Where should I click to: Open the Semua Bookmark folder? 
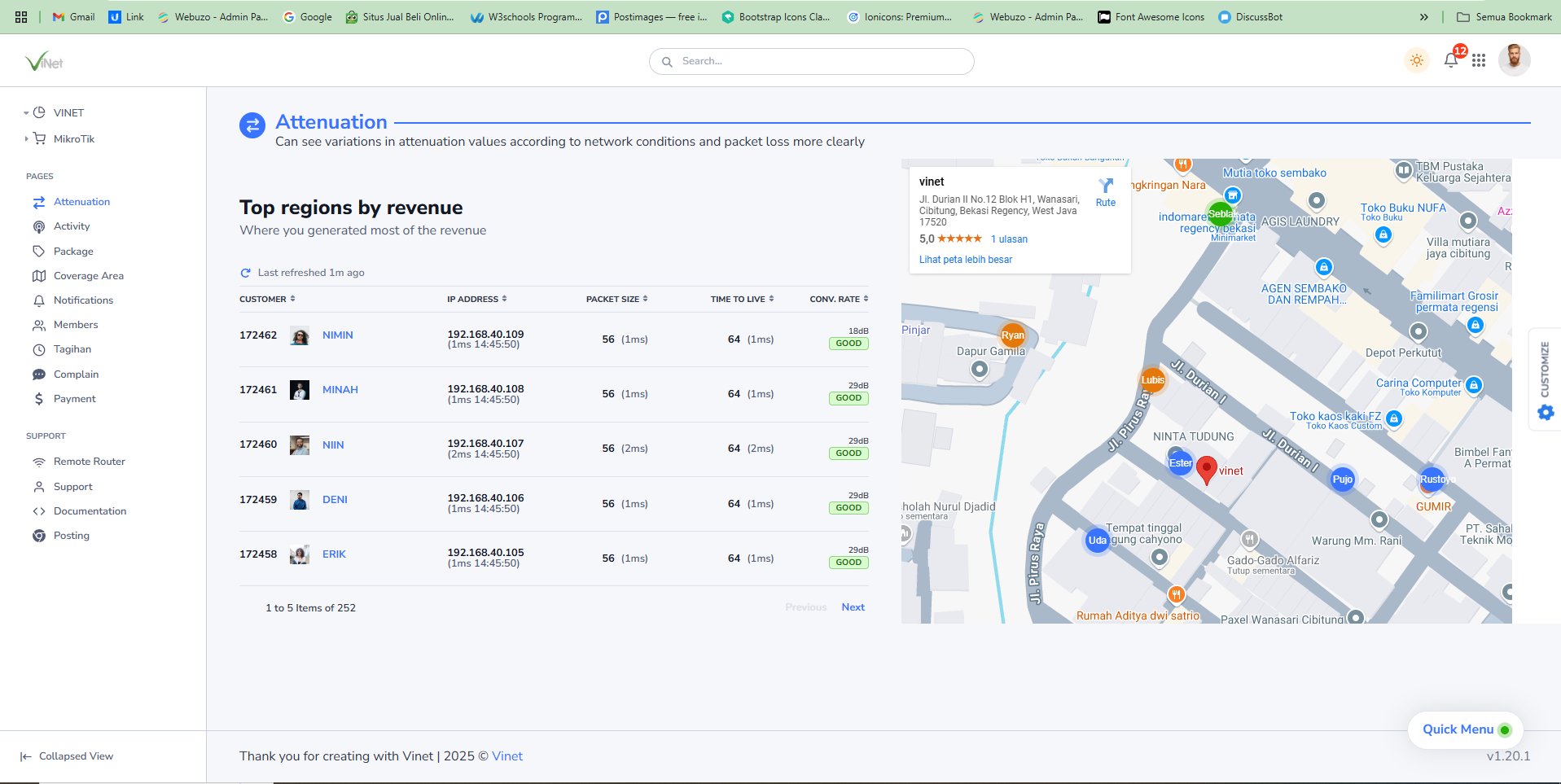(x=1504, y=16)
